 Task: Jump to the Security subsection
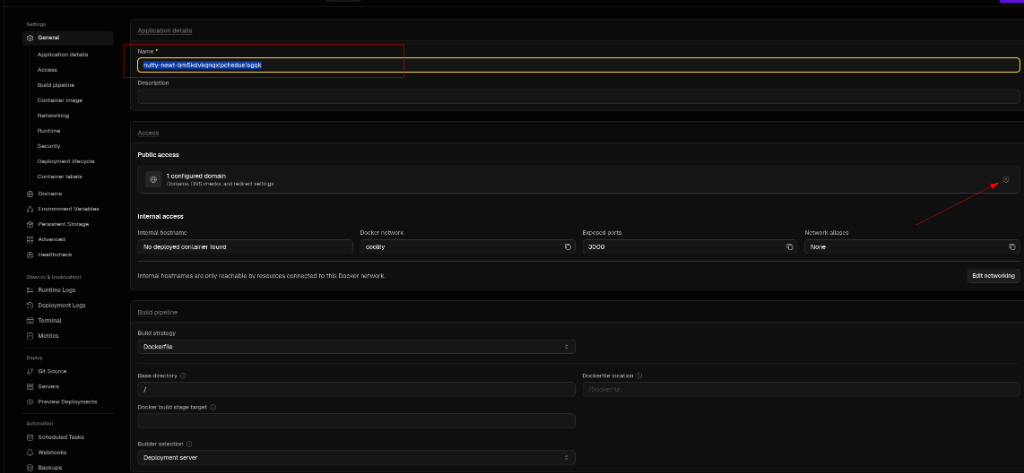[49, 146]
